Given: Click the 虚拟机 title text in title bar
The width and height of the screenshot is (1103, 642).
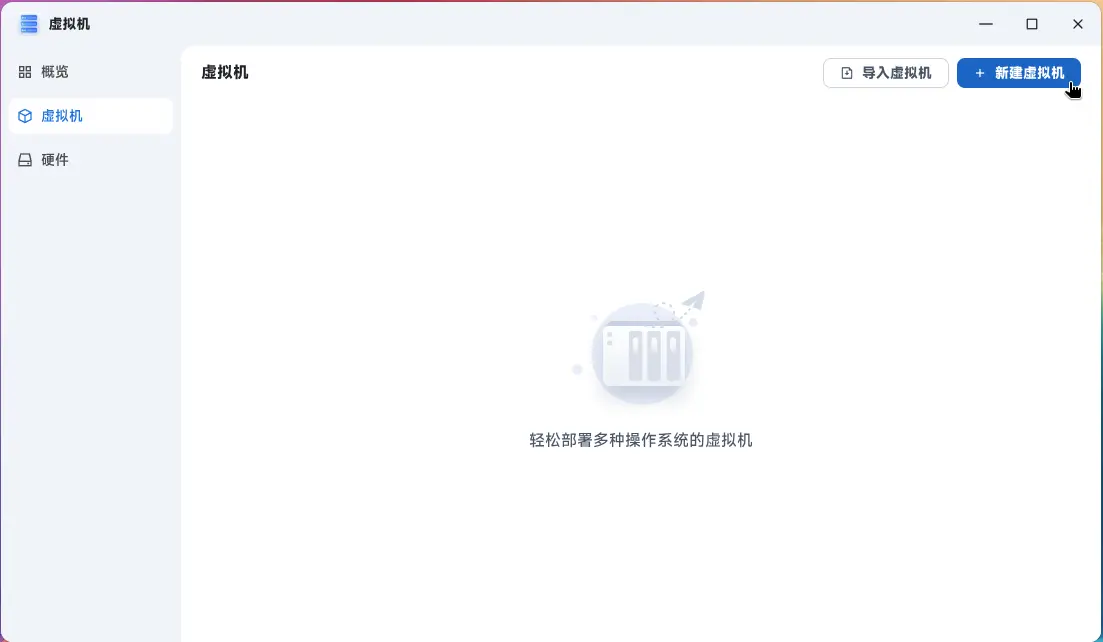Looking at the screenshot, I should pos(69,24).
